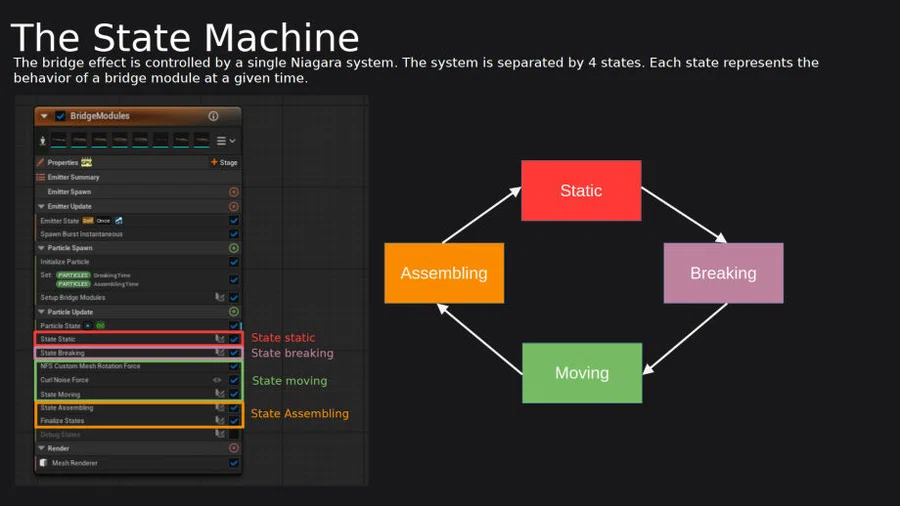This screenshot has width=900, height=506.
Task: Open the dropdown chevron beside hamburger icon
Action: point(232,141)
